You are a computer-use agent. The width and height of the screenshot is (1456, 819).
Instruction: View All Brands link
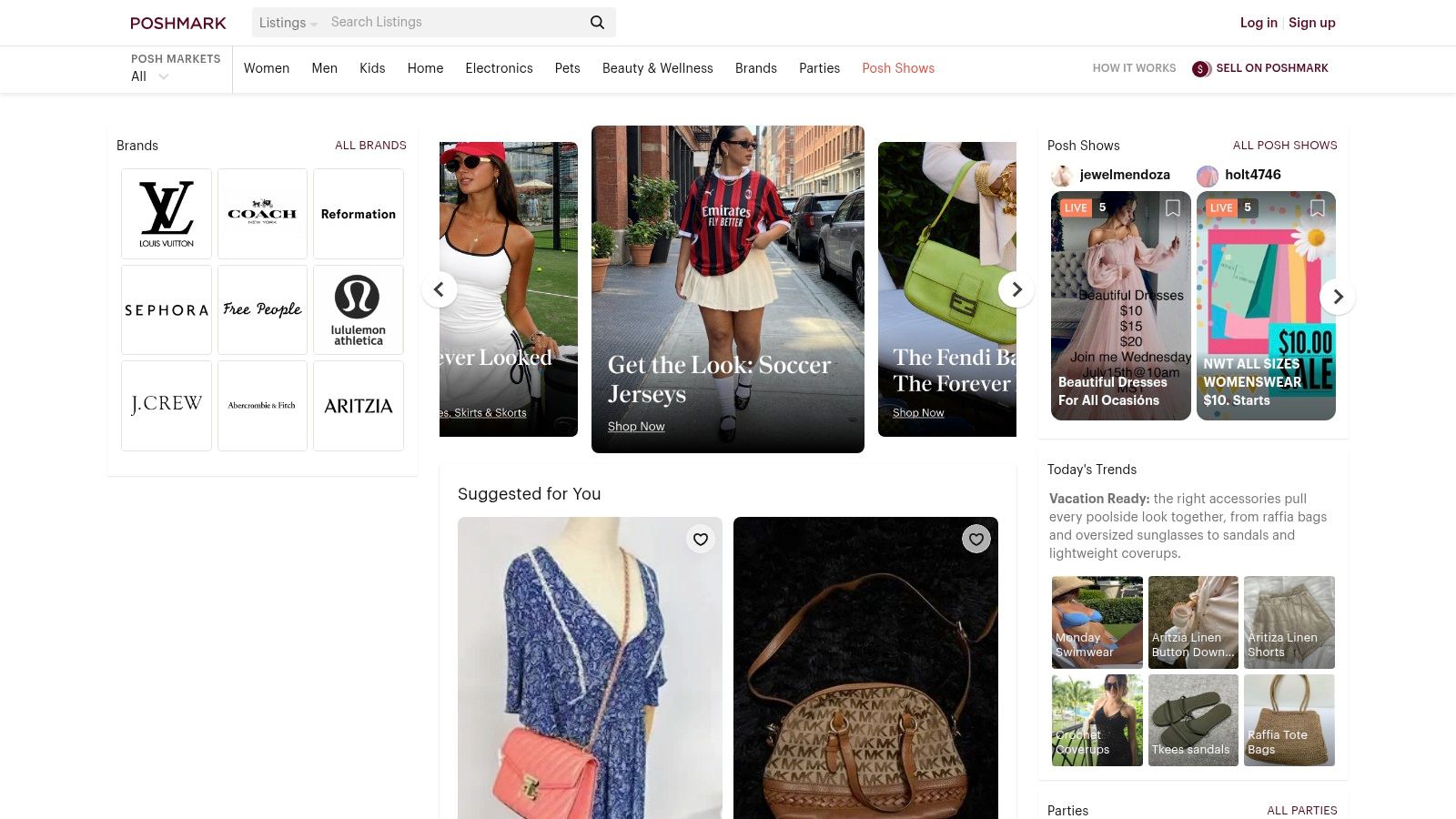coord(370,146)
